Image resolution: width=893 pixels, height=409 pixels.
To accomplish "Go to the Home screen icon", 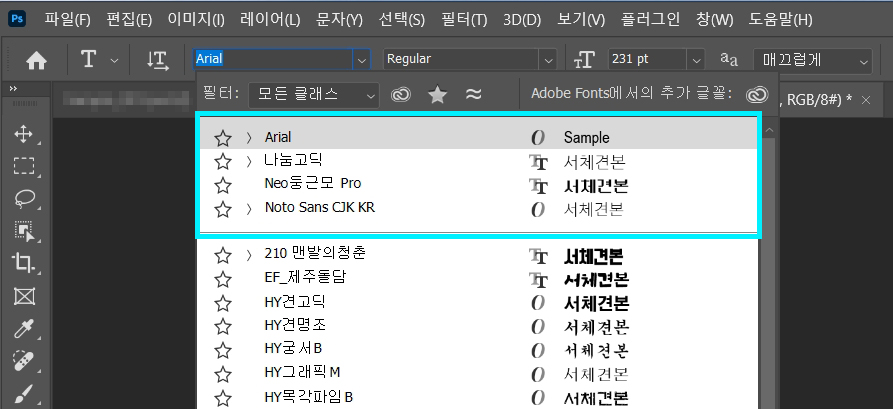I will [x=36, y=59].
